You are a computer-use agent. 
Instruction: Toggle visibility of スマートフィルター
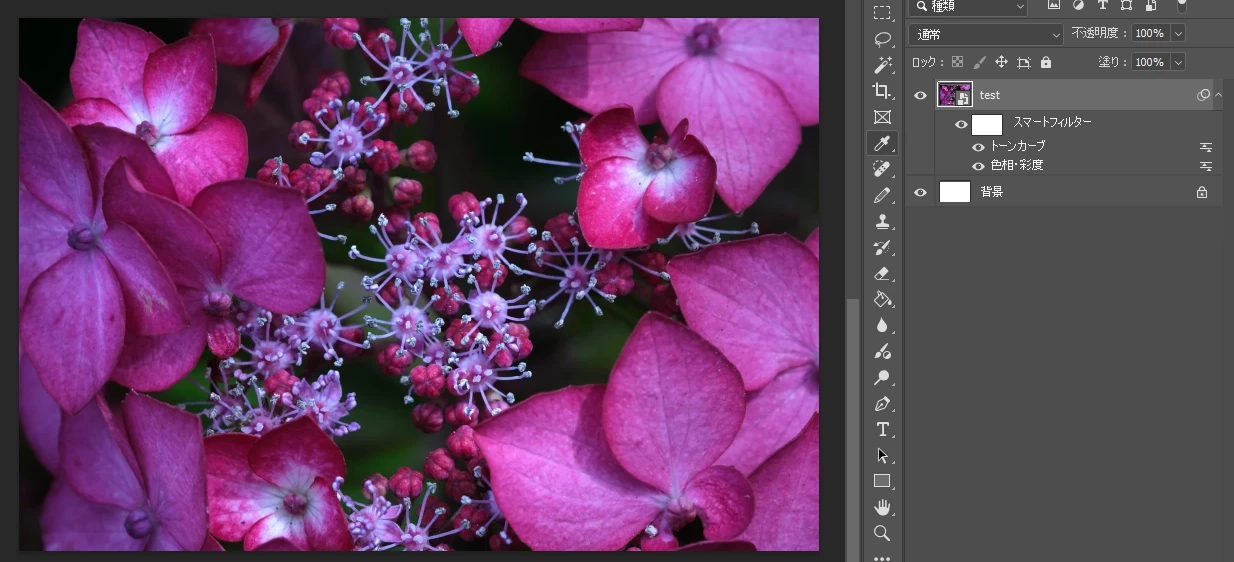(961, 125)
